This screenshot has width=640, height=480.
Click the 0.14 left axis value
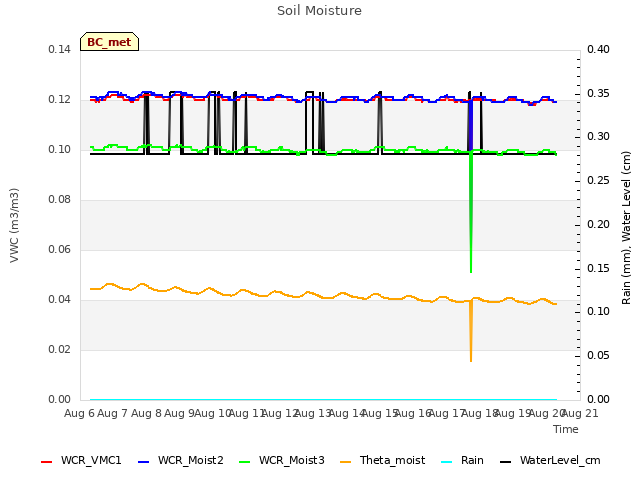point(59,49)
